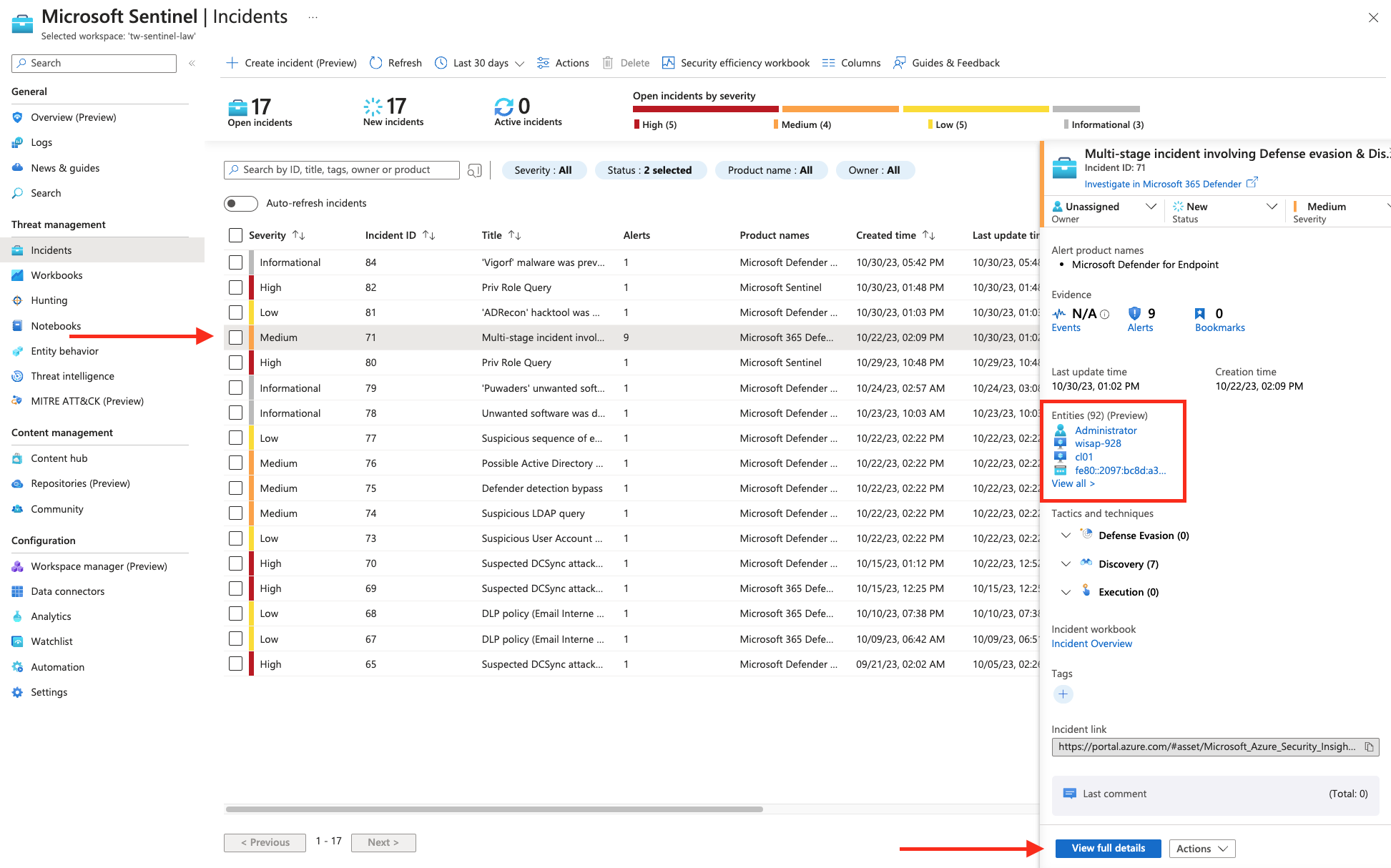The image size is (1391, 868).
Task: Click the incident search input field
Action: point(343,170)
